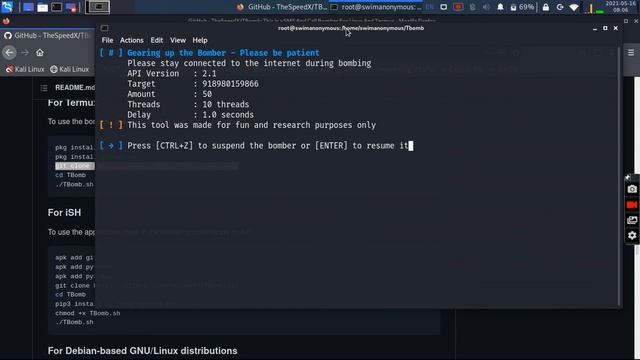This screenshot has width=640, height=360.
Task: Go back in Firefox
Action: [x=9, y=52]
